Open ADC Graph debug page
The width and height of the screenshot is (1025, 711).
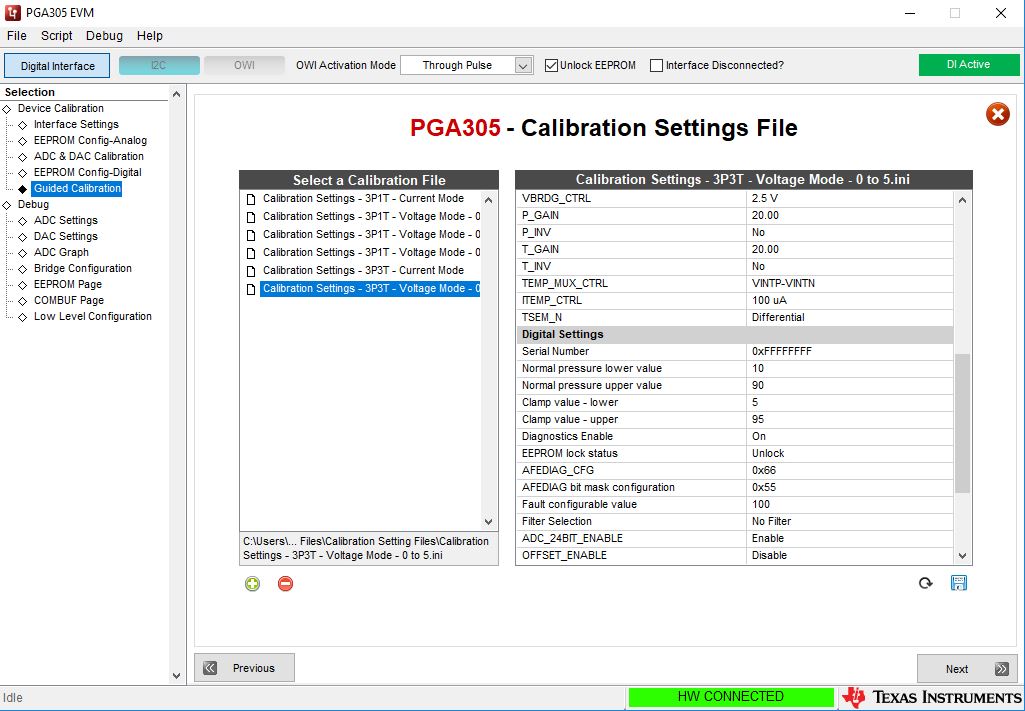(61, 252)
